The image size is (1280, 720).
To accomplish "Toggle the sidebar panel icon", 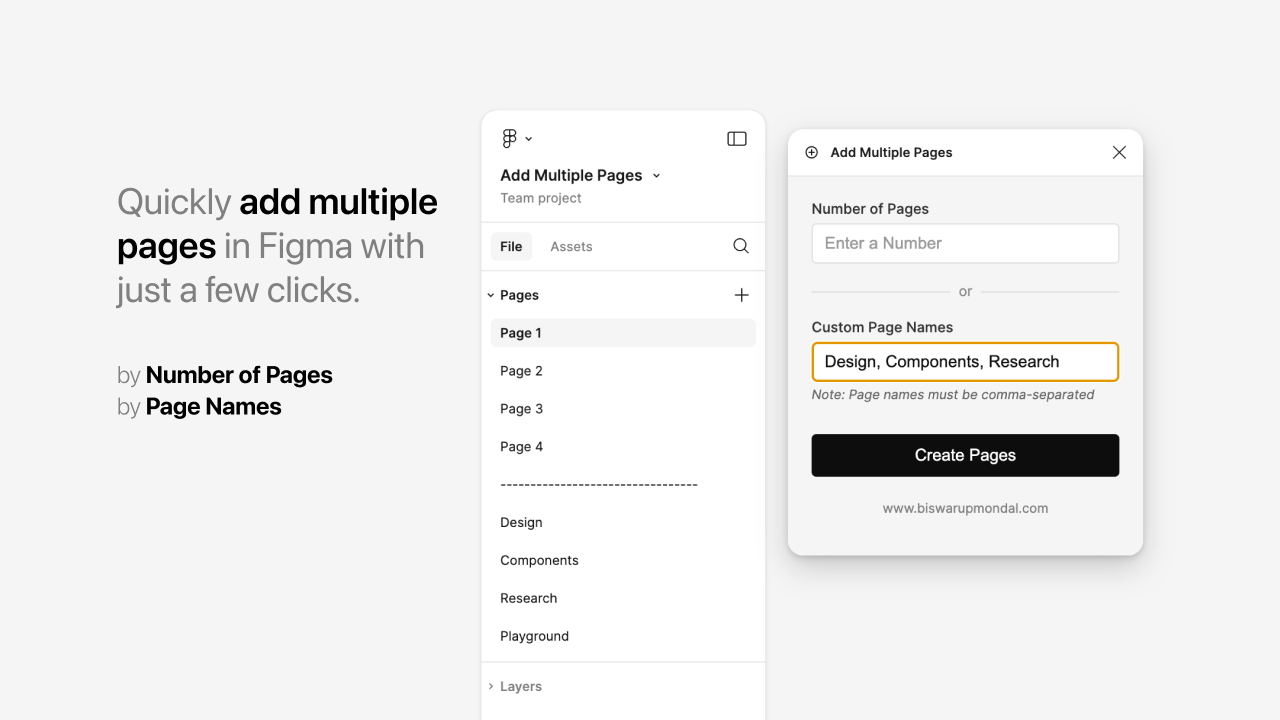I will click(737, 139).
